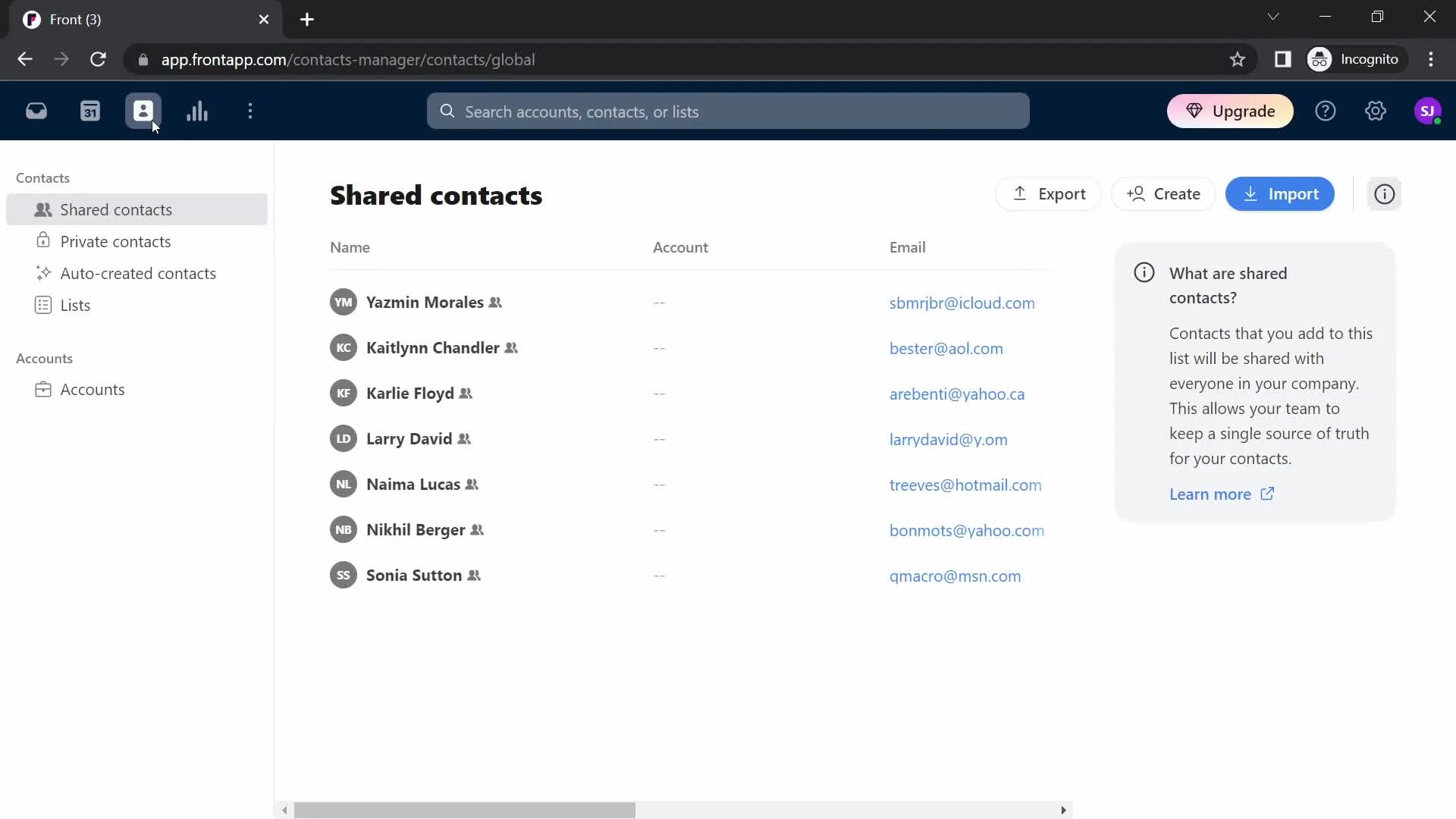Open the Contacts manager icon
The height and width of the screenshot is (819, 1456).
[144, 111]
